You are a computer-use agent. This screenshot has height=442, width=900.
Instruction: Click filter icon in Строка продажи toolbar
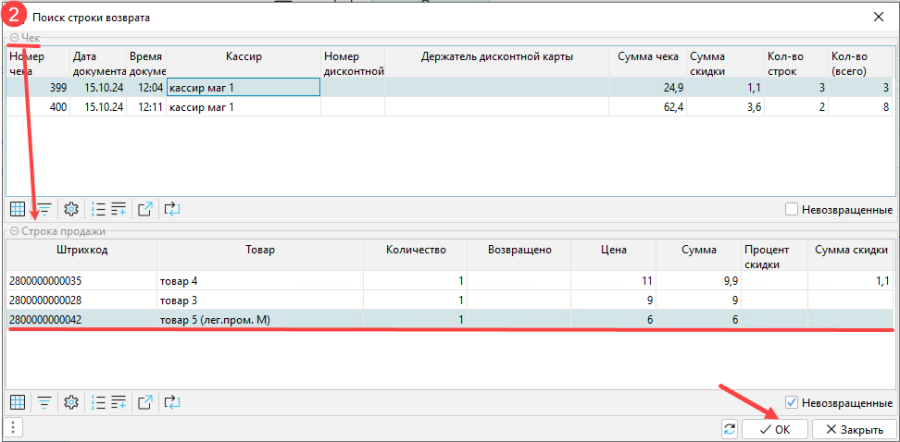pyautogui.click(x=44, y=402)
